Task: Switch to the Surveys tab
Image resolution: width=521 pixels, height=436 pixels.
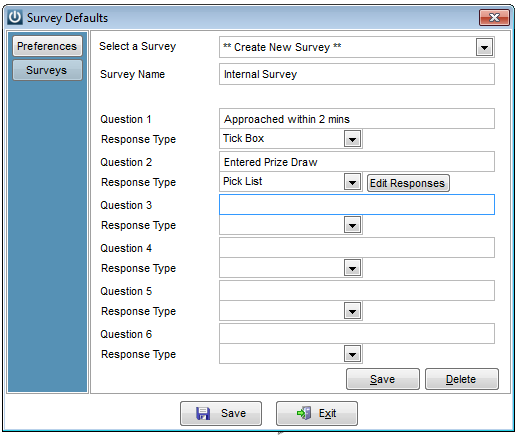Action: pos(47,70)
